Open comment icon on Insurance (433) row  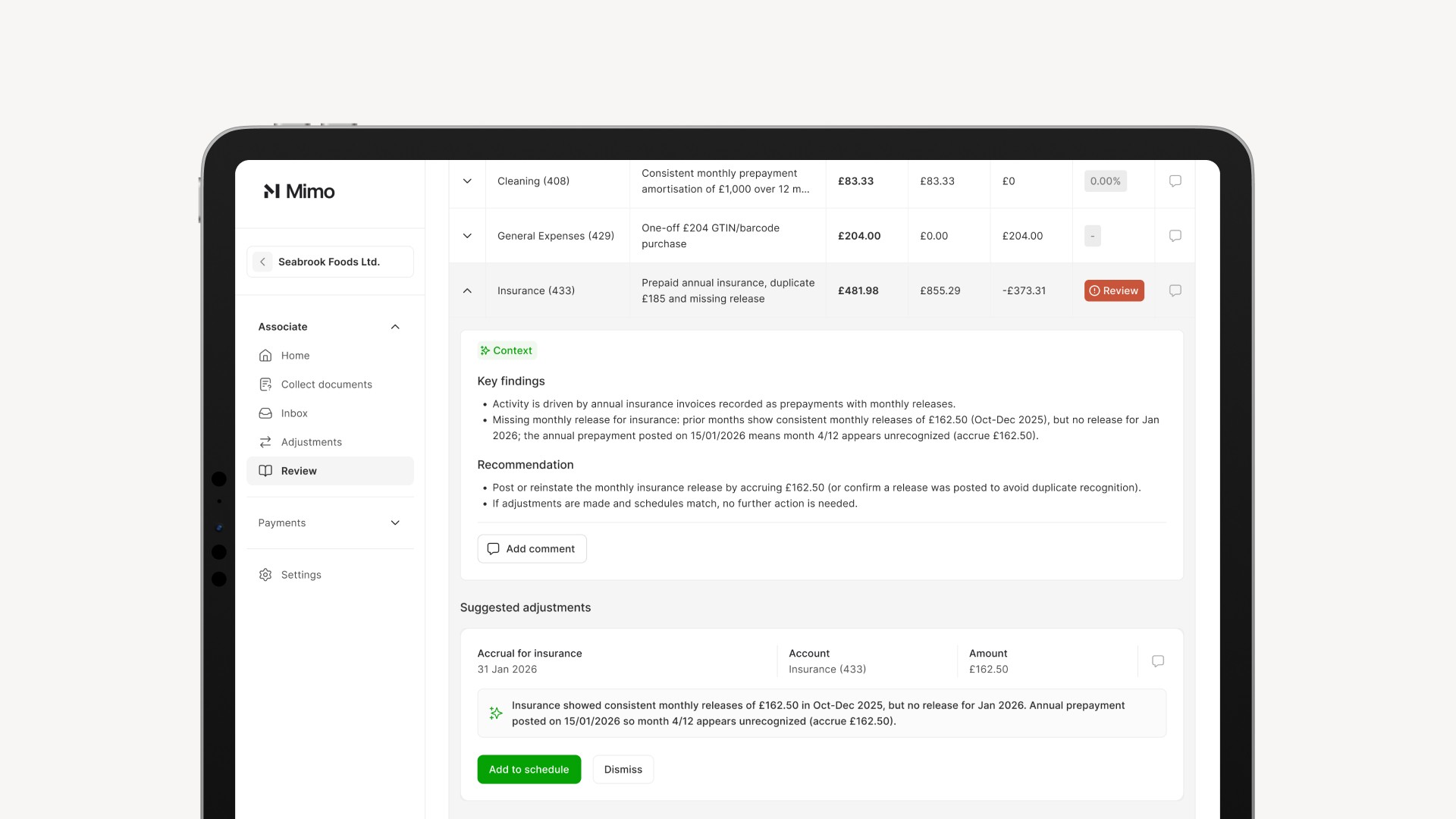pos(1175,290)
